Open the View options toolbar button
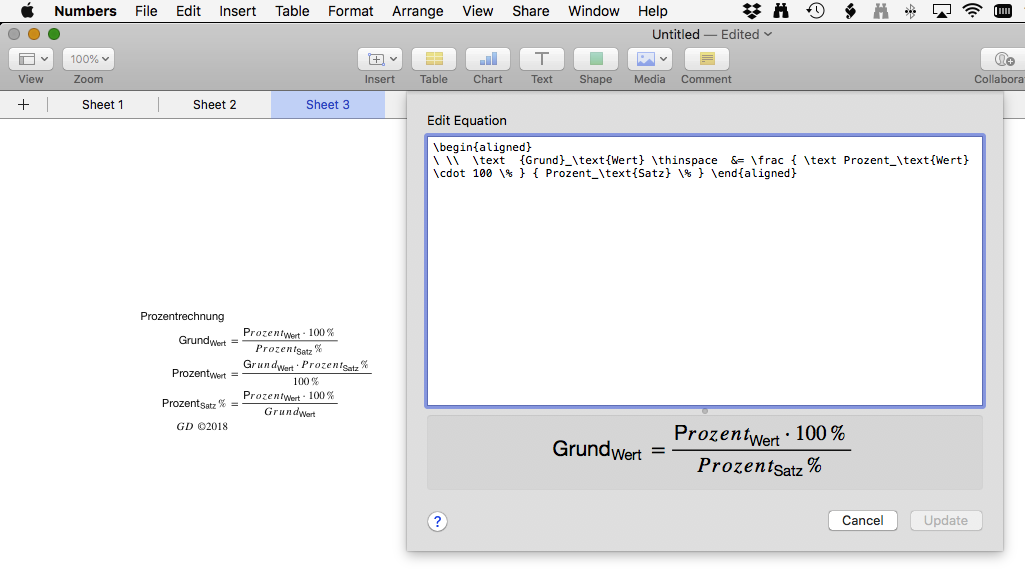 [x=31, y=59]
